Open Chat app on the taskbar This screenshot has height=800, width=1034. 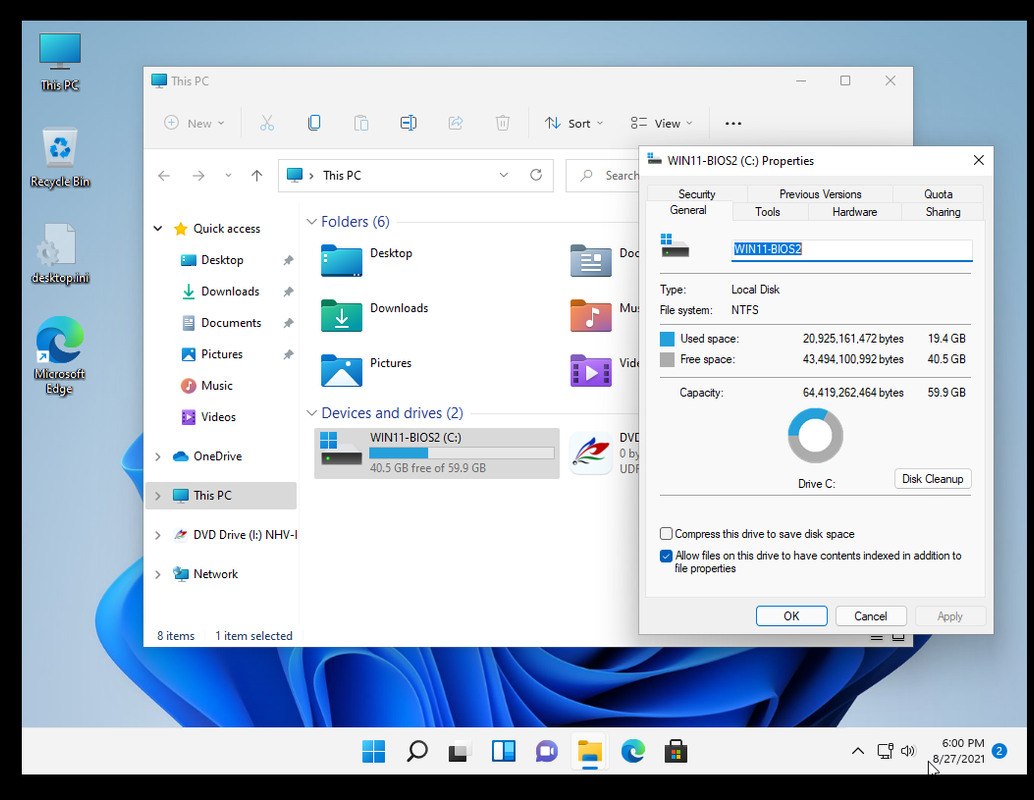click(x=546, y=751)
